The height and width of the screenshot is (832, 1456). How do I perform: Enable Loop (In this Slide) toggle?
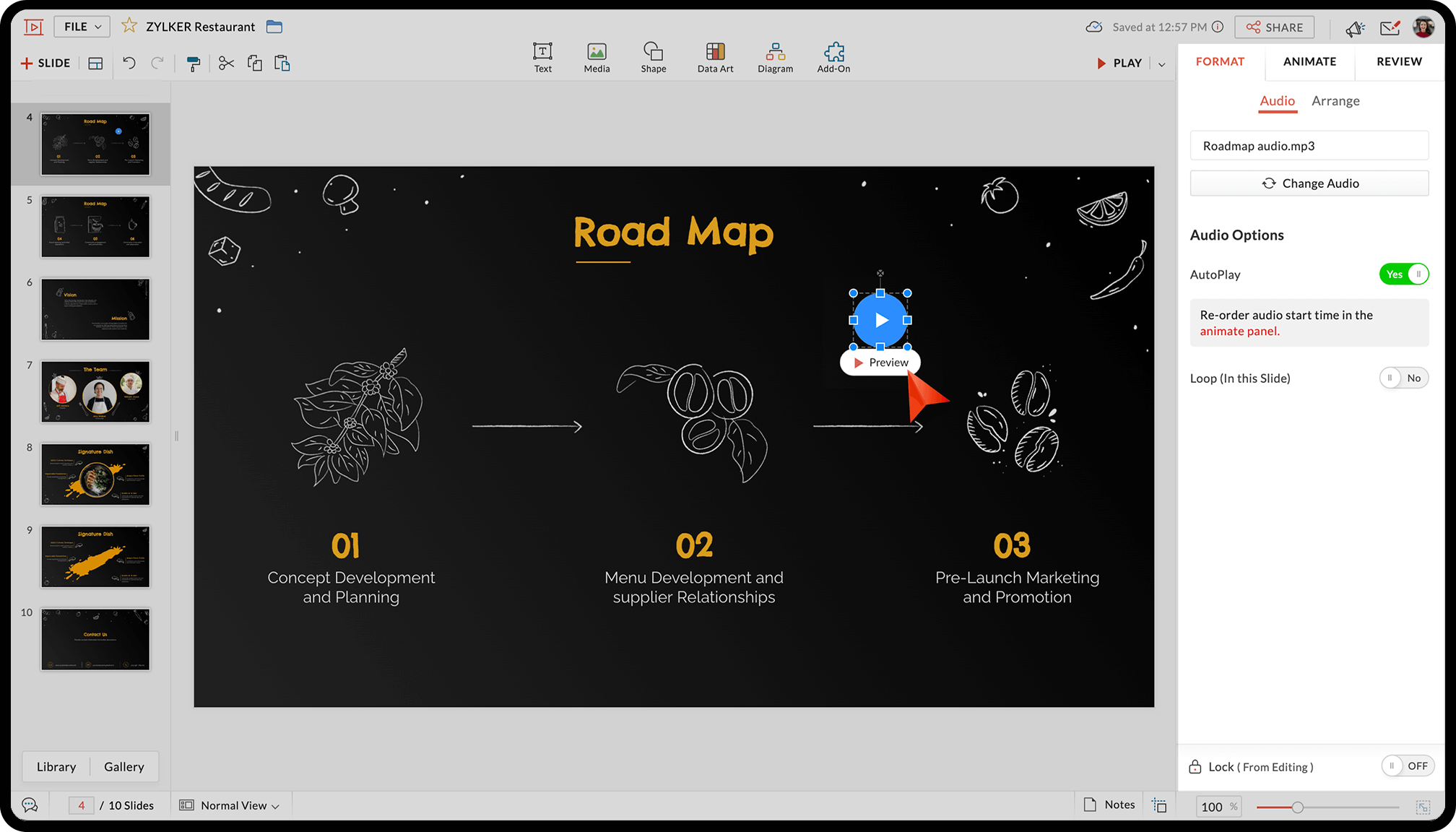click(1403, 378)
